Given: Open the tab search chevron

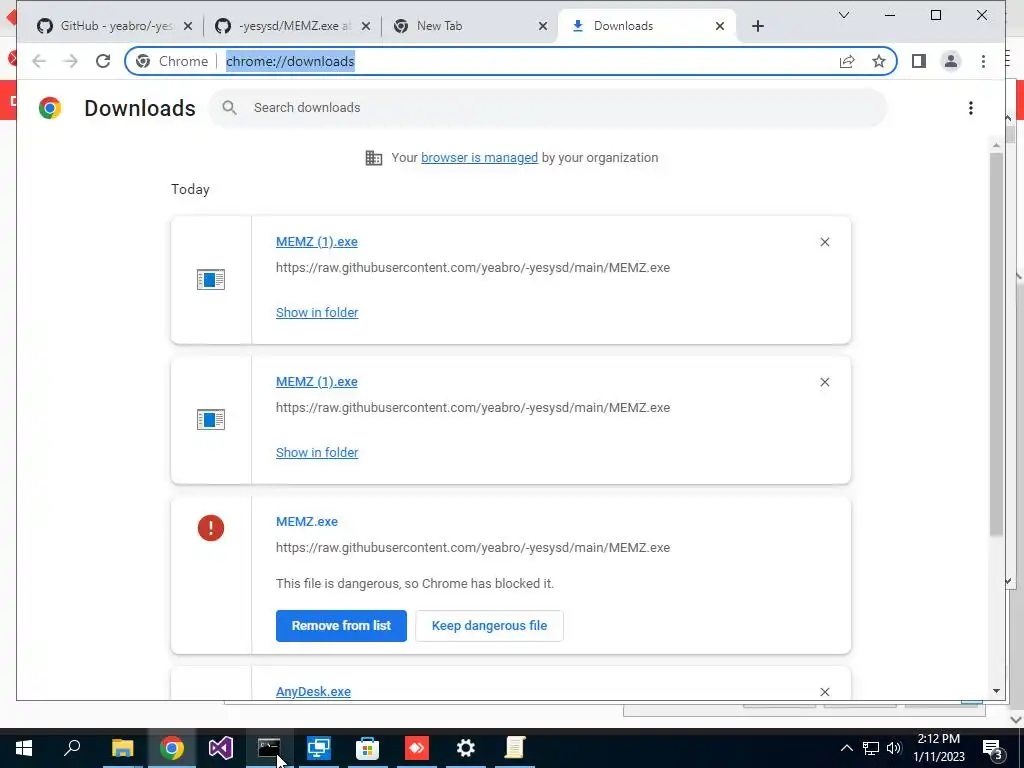Looking at the screenshot, I should click(x=844, y=15).
